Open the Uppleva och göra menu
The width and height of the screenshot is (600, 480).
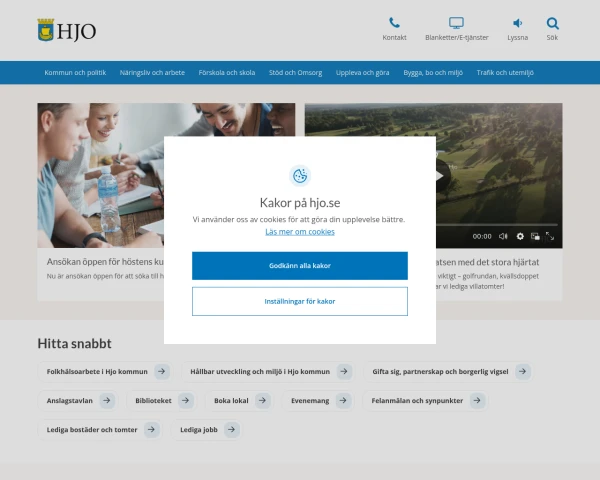pos(362,73)
